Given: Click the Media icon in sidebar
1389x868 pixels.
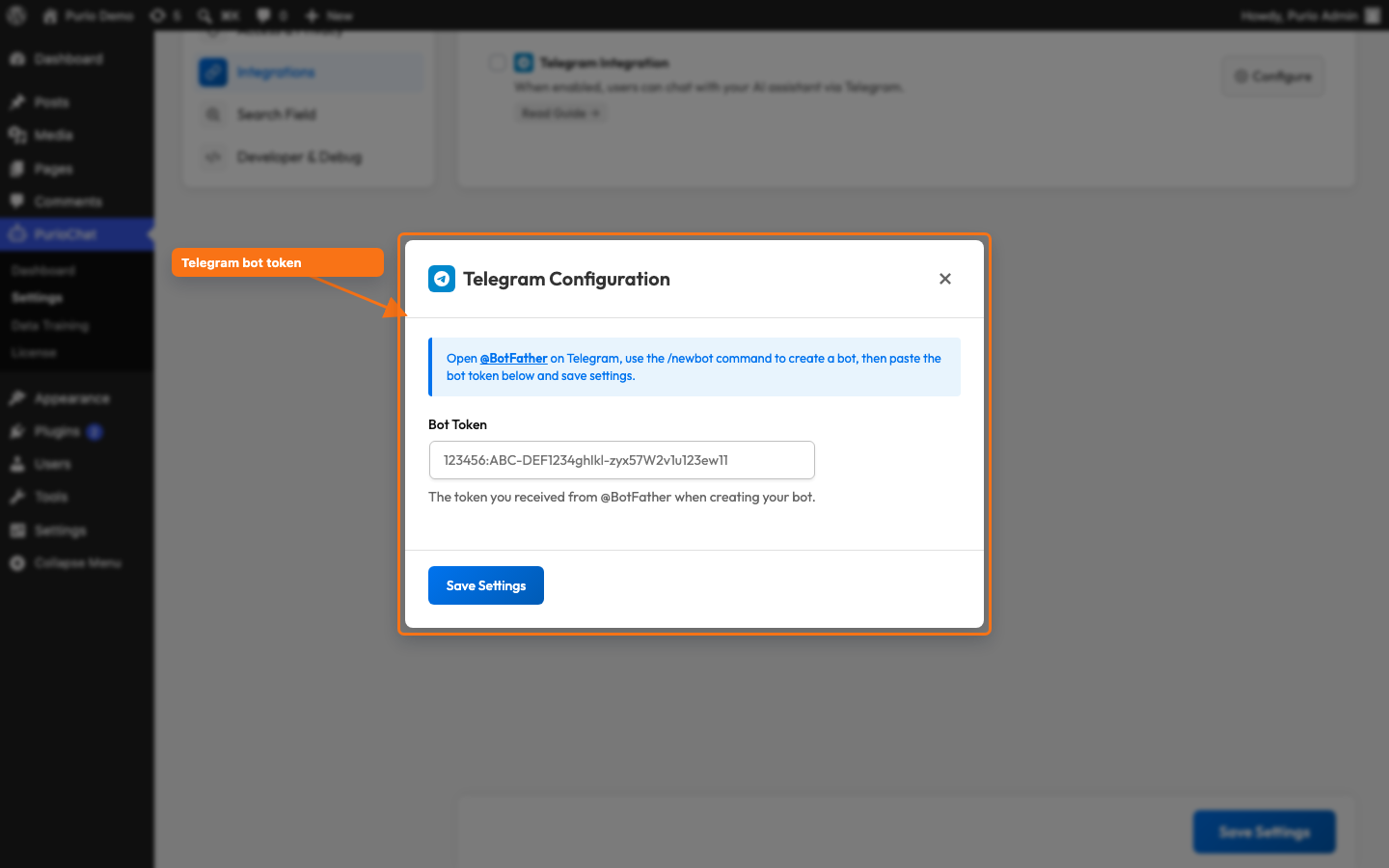Looking at the screenshot, I should pos(17,135).
